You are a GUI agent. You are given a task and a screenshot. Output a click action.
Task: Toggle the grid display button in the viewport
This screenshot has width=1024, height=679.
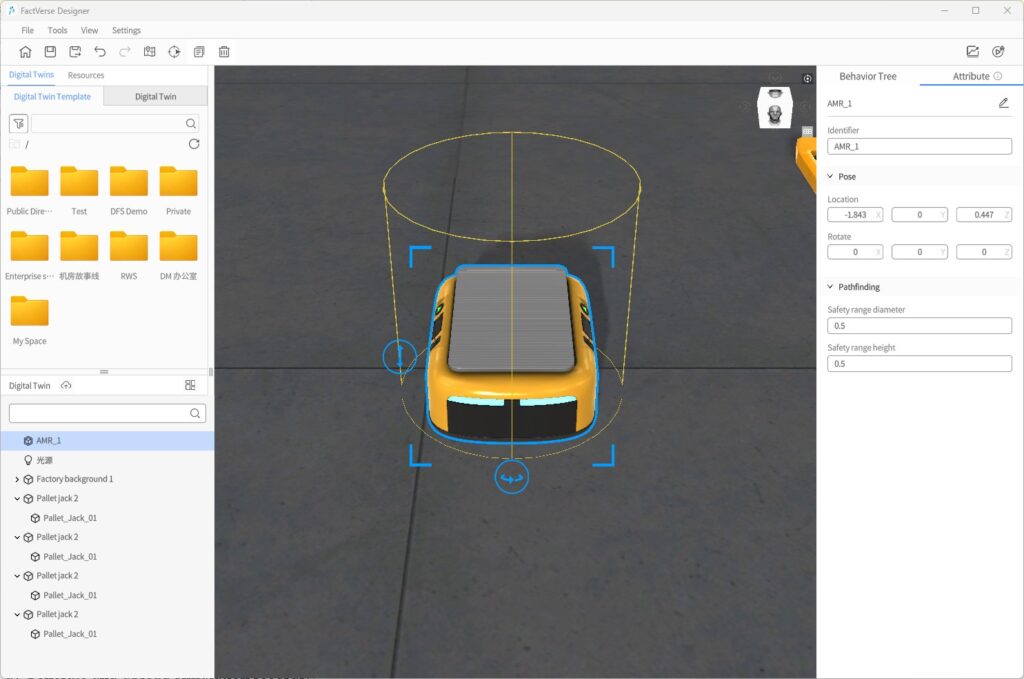coord(807,131)
